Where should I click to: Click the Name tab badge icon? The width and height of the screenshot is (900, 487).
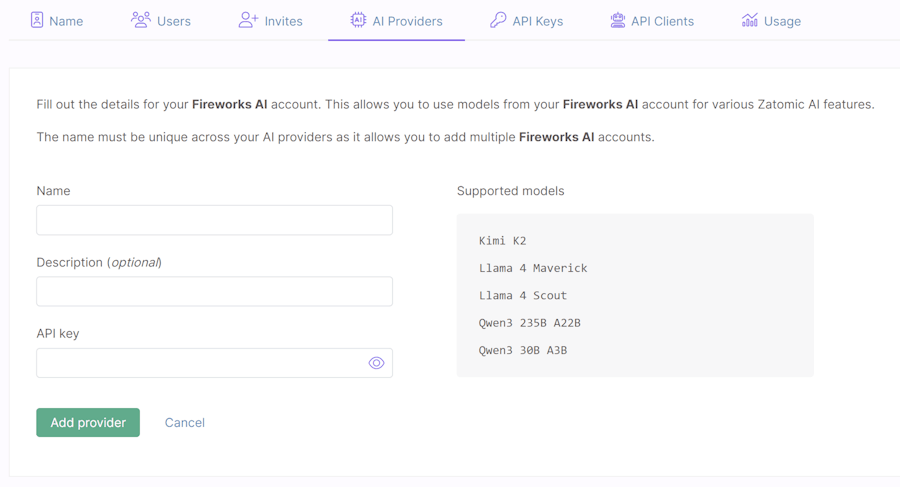37,20
